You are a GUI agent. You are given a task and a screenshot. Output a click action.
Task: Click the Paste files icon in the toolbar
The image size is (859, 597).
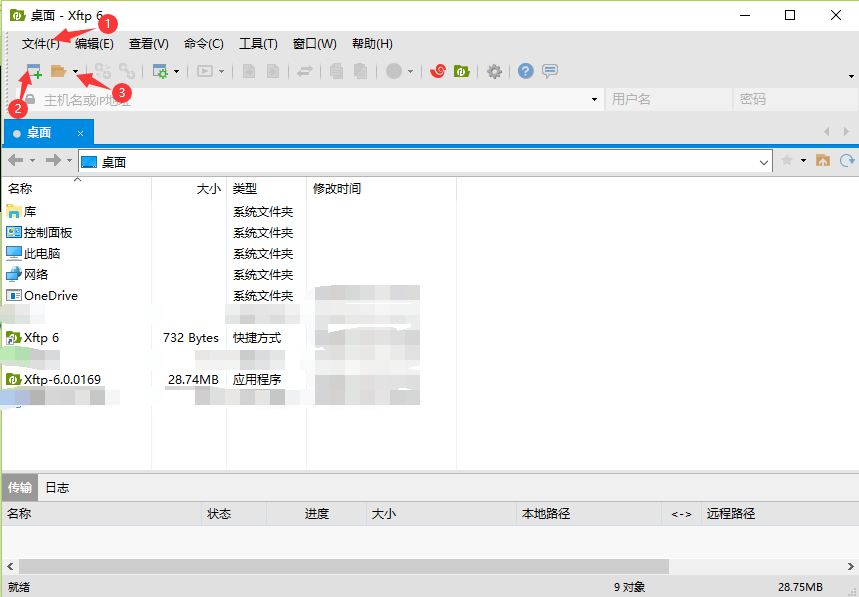pos(360,71)
